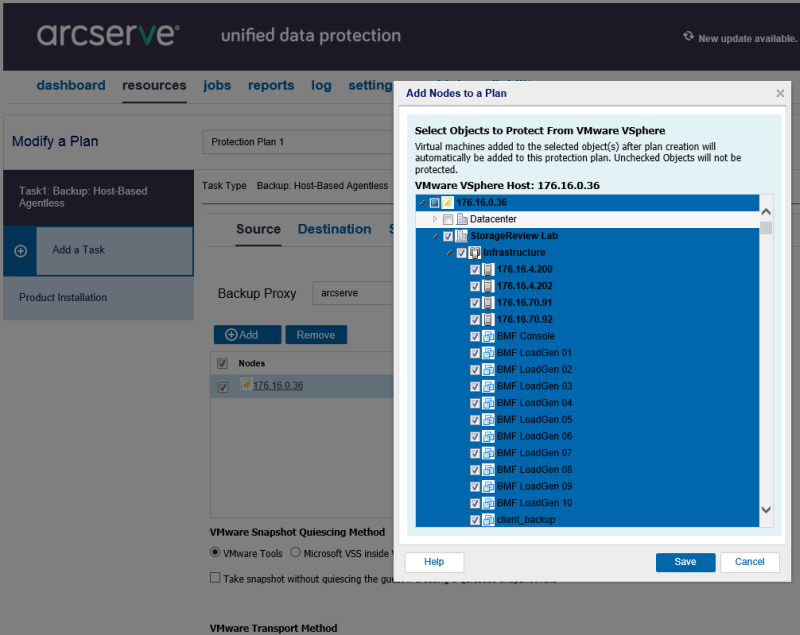This screenshot has width=800, height=635.
Task: Click the Save button in dialog
Action: pos(685,562)
